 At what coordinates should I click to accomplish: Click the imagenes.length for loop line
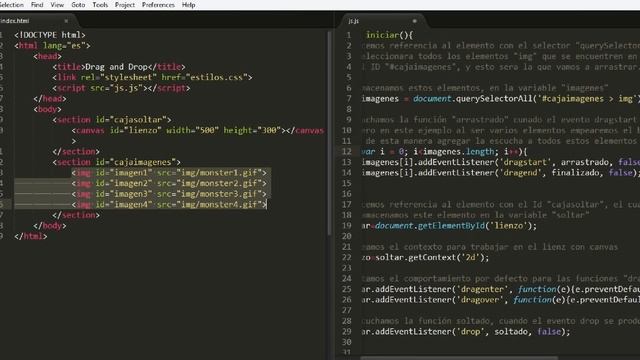pyautogui.click(x=444, y=152)
